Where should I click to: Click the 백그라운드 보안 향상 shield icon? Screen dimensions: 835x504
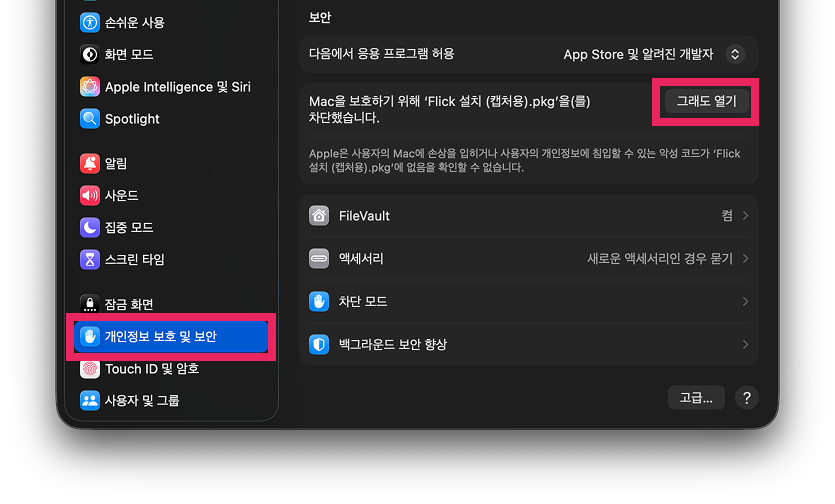point(319,345)
